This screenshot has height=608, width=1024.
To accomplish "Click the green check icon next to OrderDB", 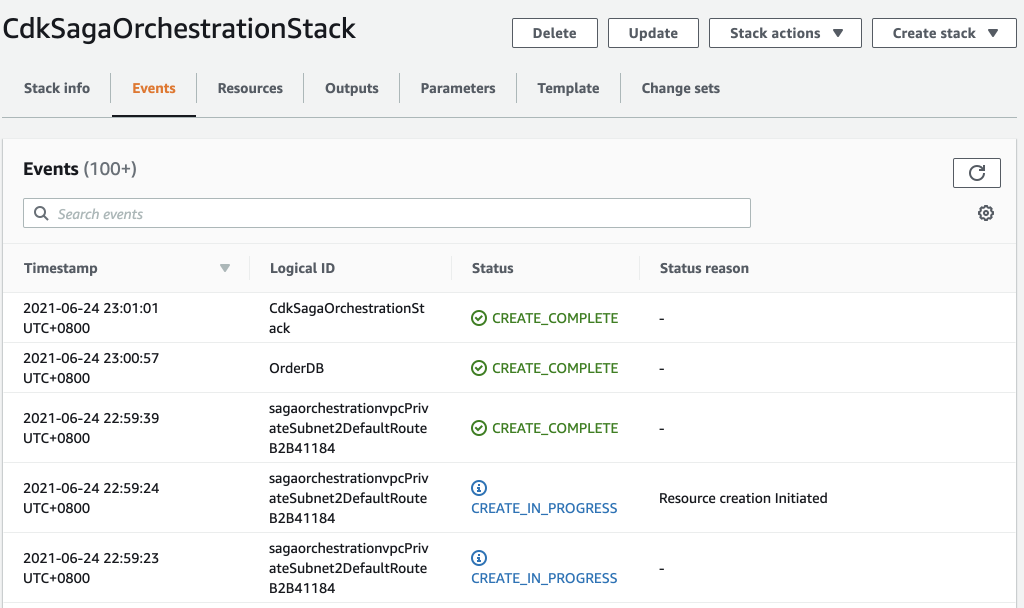I will click(x=479, y=367).
